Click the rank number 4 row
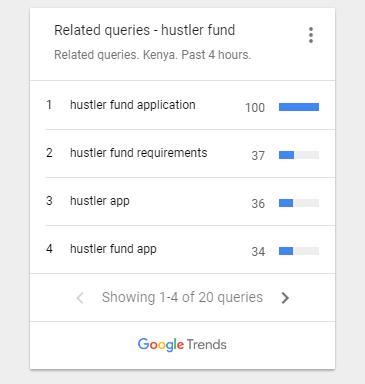This screenshot has height=384, width=365. 182,250
